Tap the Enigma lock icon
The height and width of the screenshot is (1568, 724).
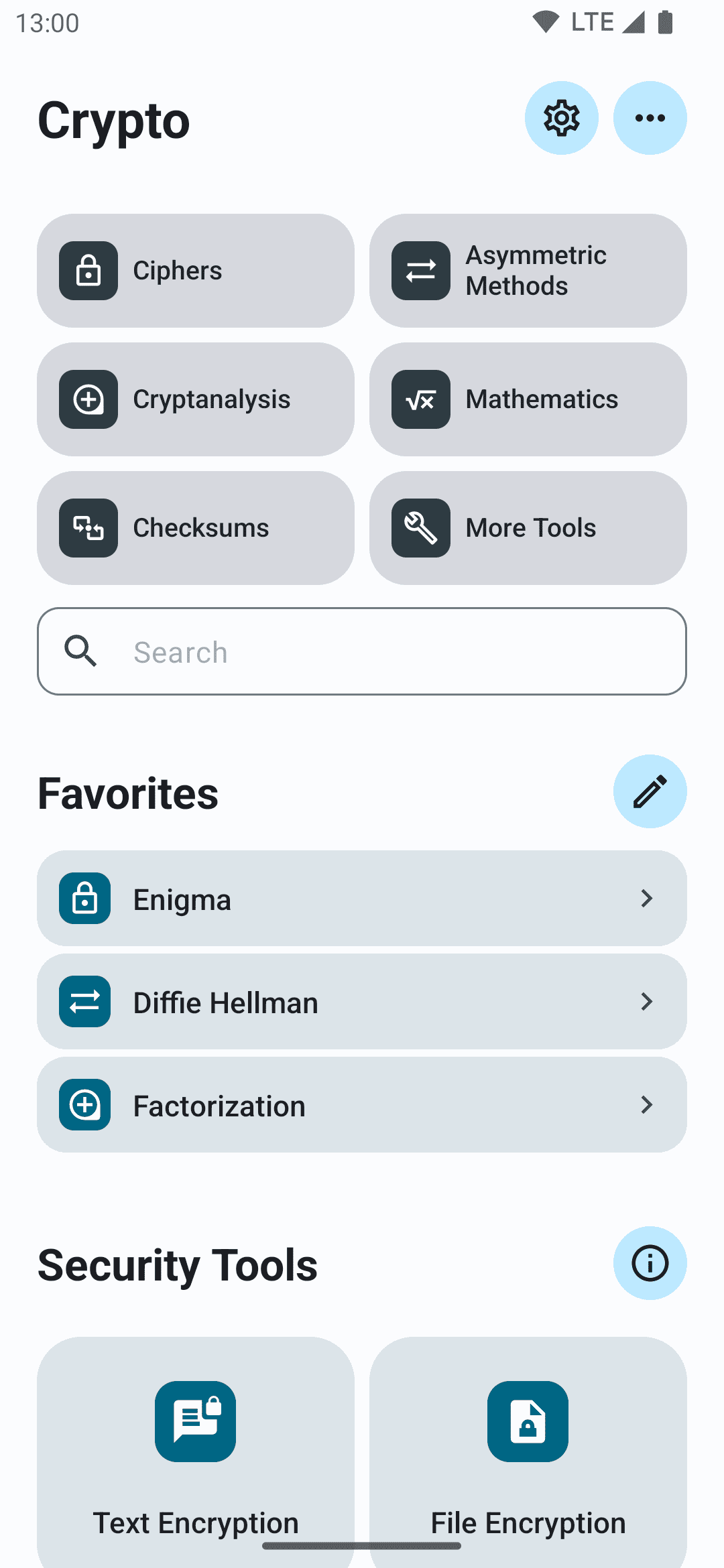tap(85, 898)
